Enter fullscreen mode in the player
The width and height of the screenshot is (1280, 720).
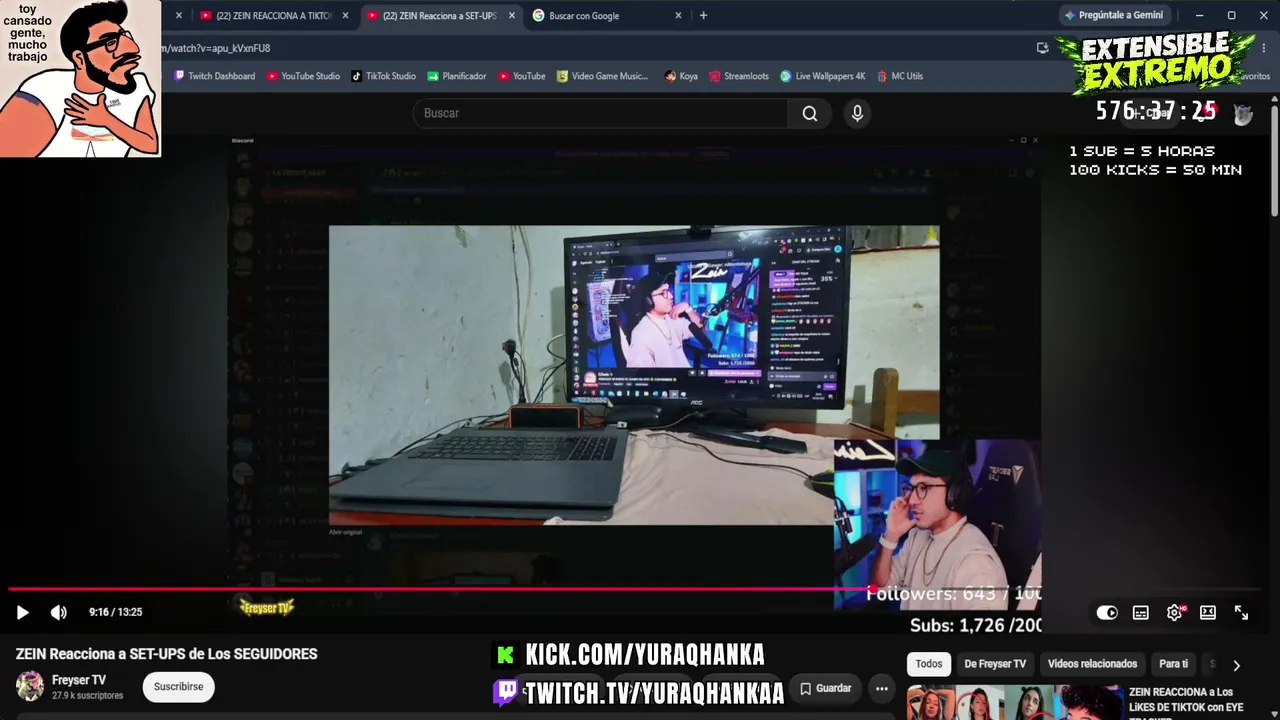[x=1241, y=613]
